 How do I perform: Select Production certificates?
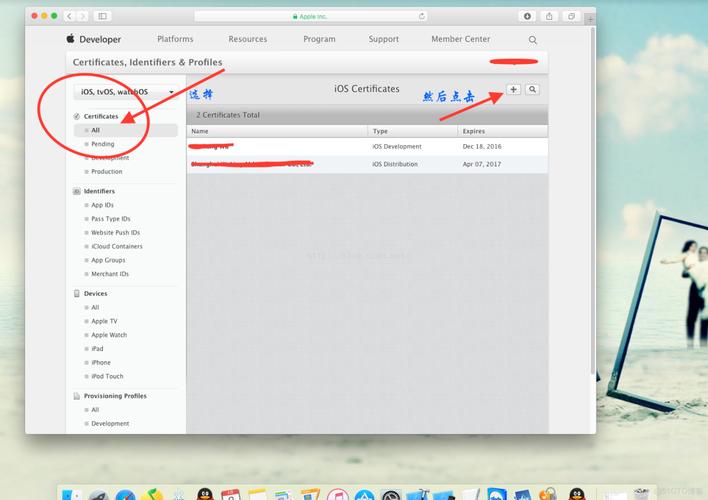pos(107,172)
